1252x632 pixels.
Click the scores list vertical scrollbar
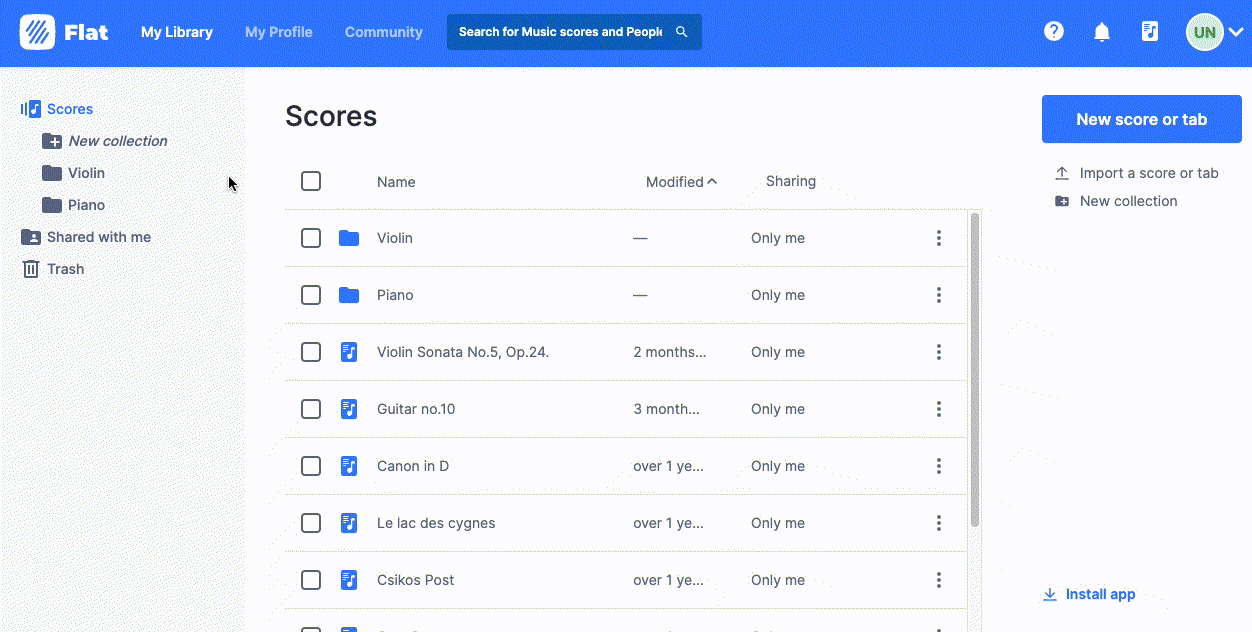pos(975,370)
